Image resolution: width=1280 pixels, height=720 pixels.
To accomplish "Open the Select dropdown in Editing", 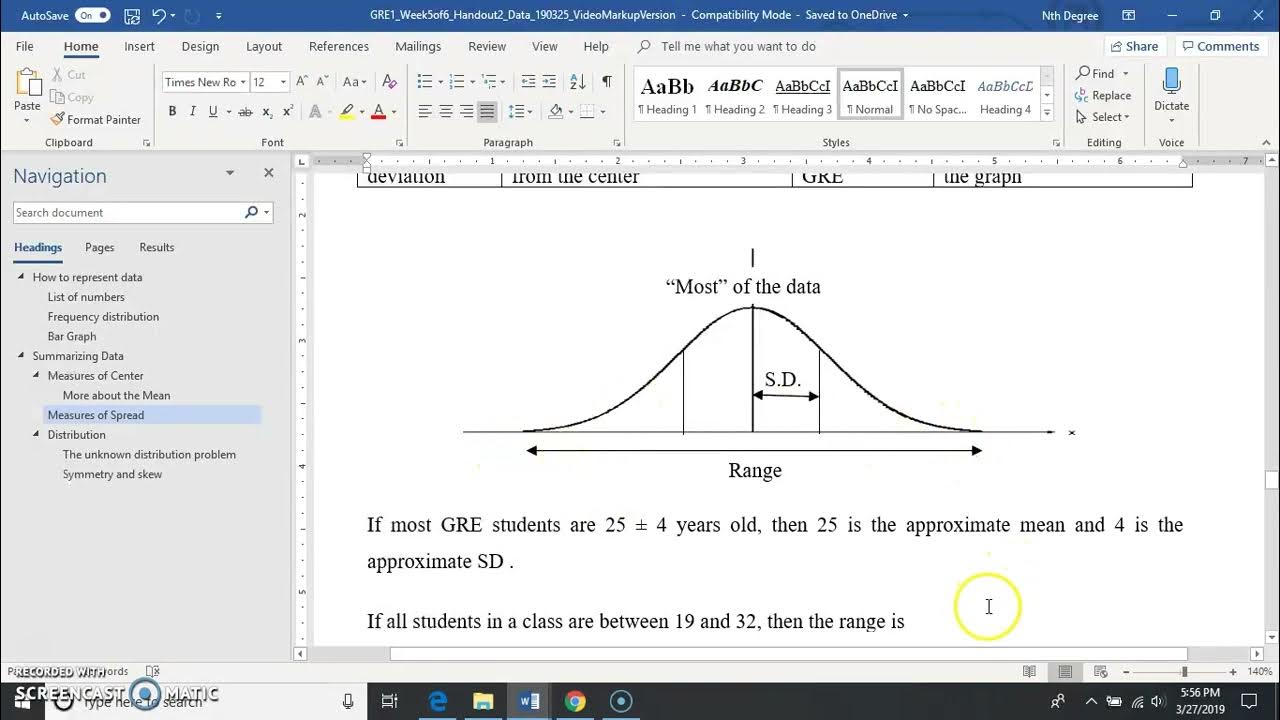I will [1102, 117].
